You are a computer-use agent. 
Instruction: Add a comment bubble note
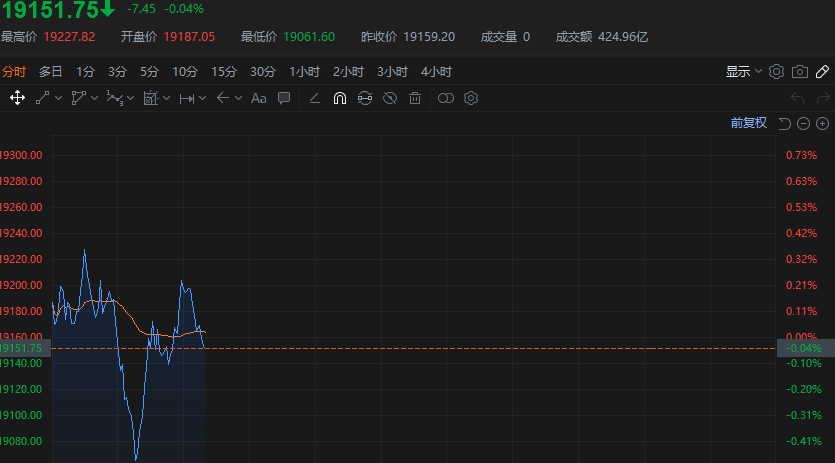[x=284, y=98]
